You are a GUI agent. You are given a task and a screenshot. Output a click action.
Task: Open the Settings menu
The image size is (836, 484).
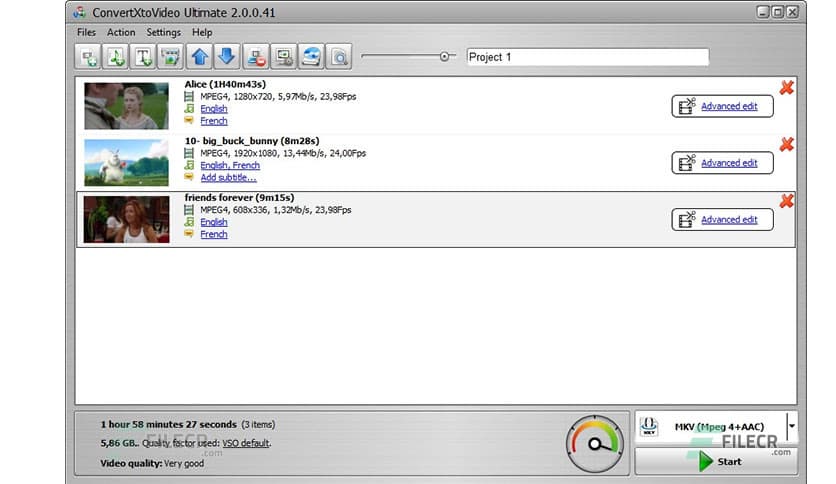(x=164, y=33)
